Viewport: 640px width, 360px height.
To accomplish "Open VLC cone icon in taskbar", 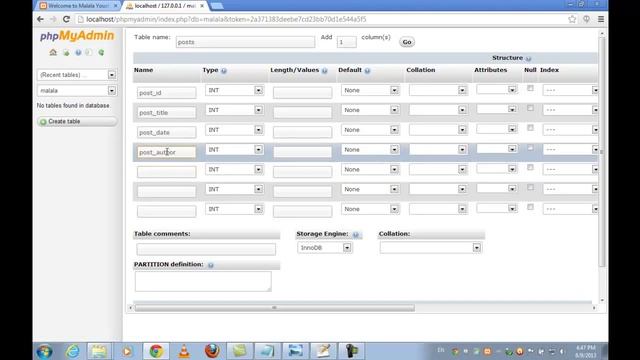I will coord(184,351).
